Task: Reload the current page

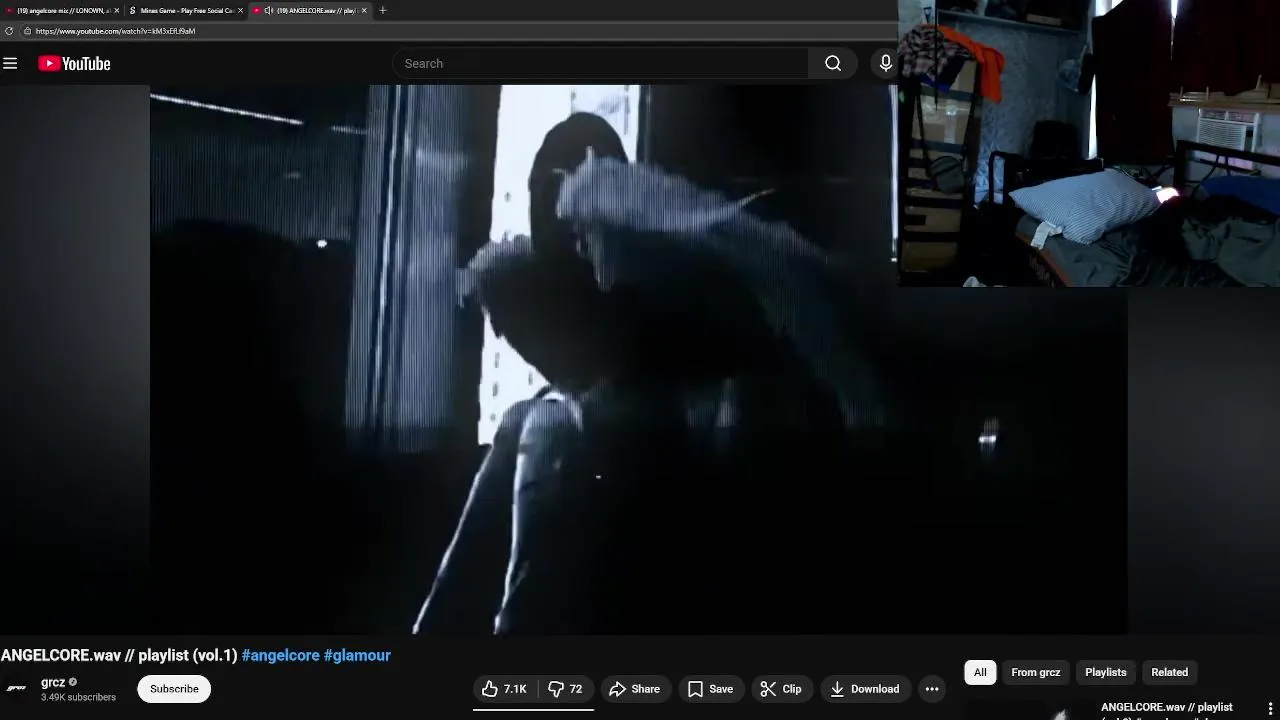Action: click(9, 31)
